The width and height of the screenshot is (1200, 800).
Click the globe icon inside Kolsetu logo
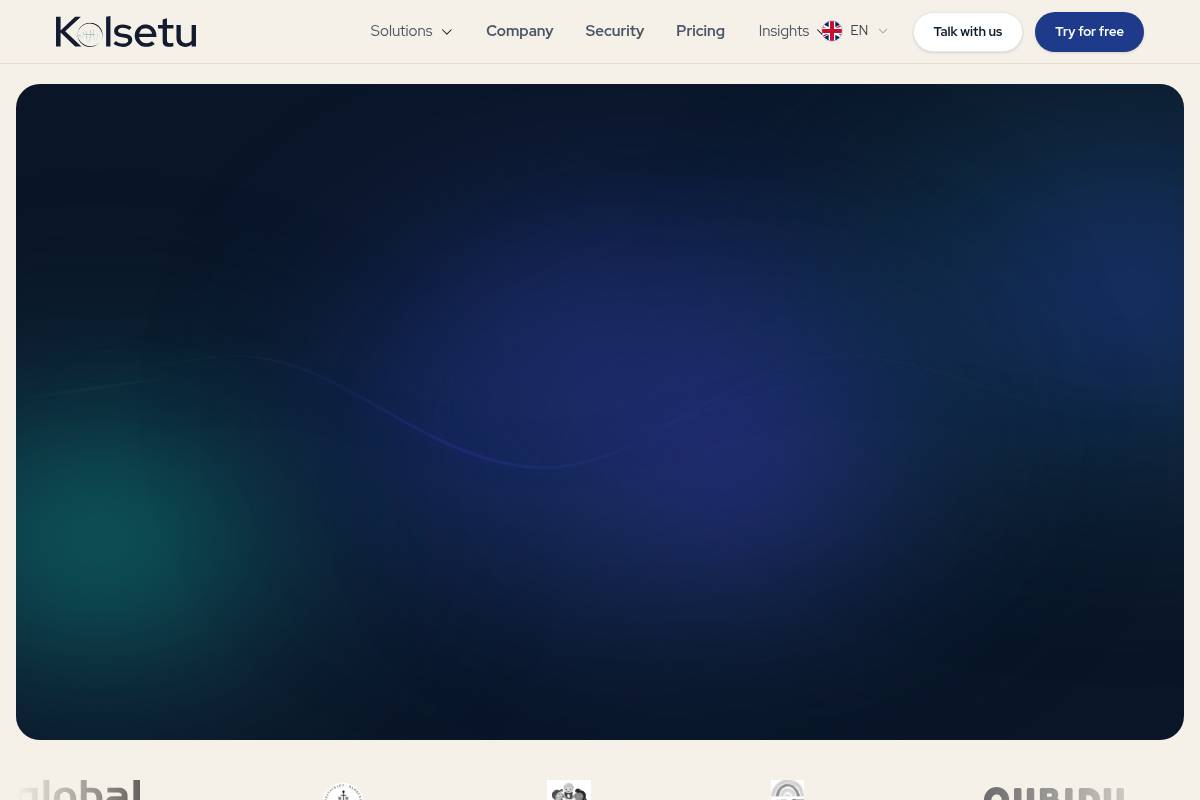tap(89, 36)
